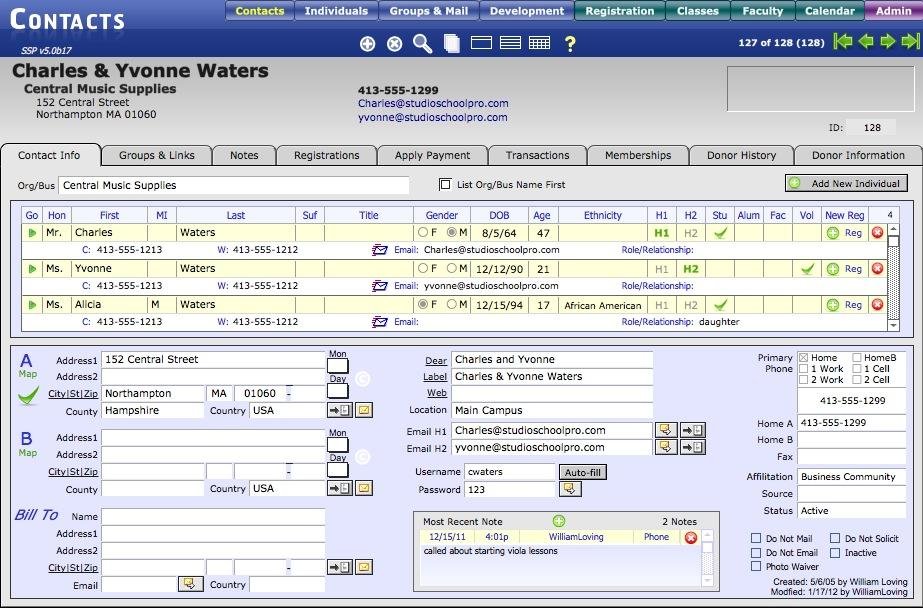This screenshot has height=608, width=923.
Task: Click the icon next to Password field
Action: 569,489
